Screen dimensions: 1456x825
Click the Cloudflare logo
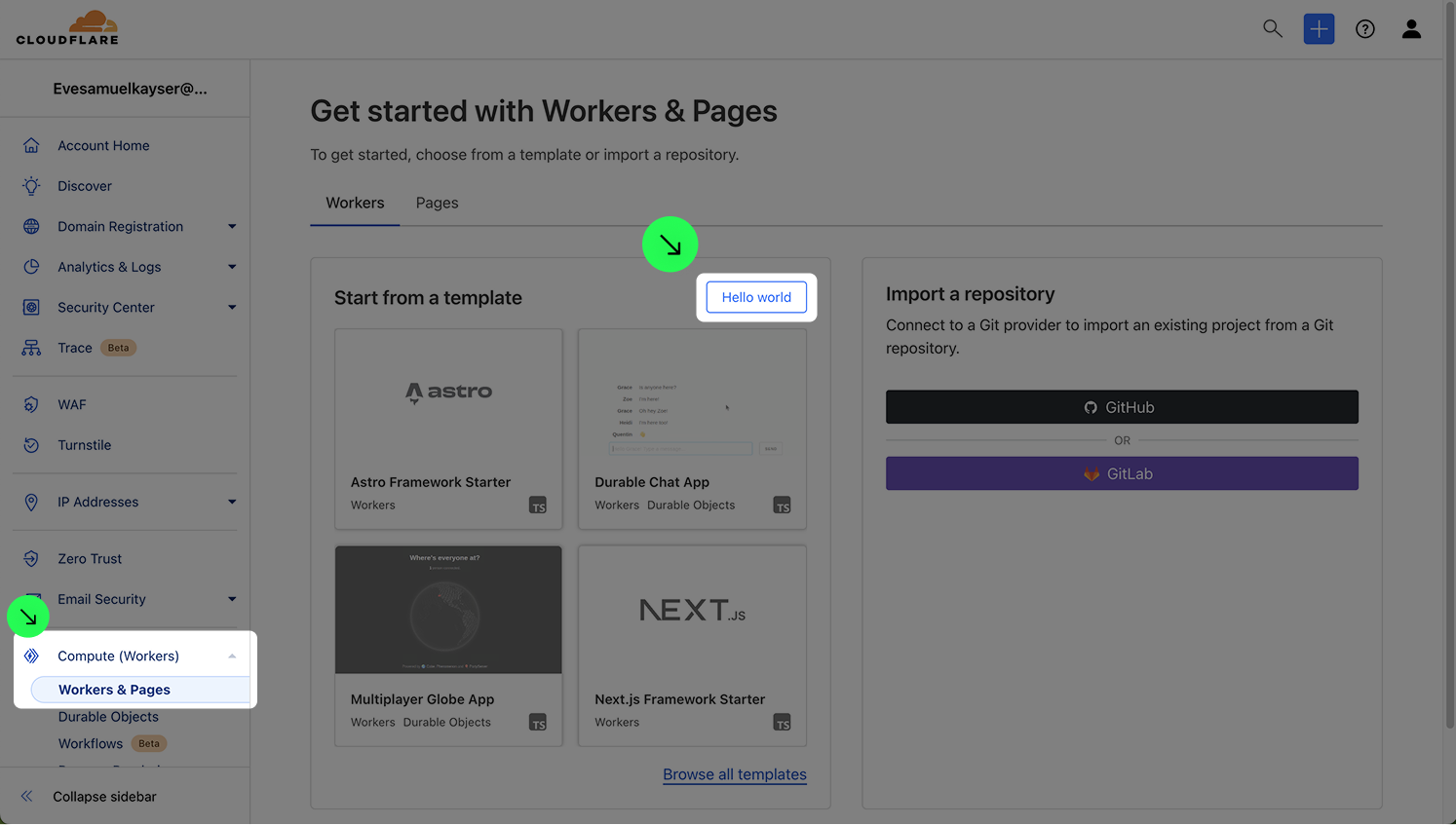point(67,28)
